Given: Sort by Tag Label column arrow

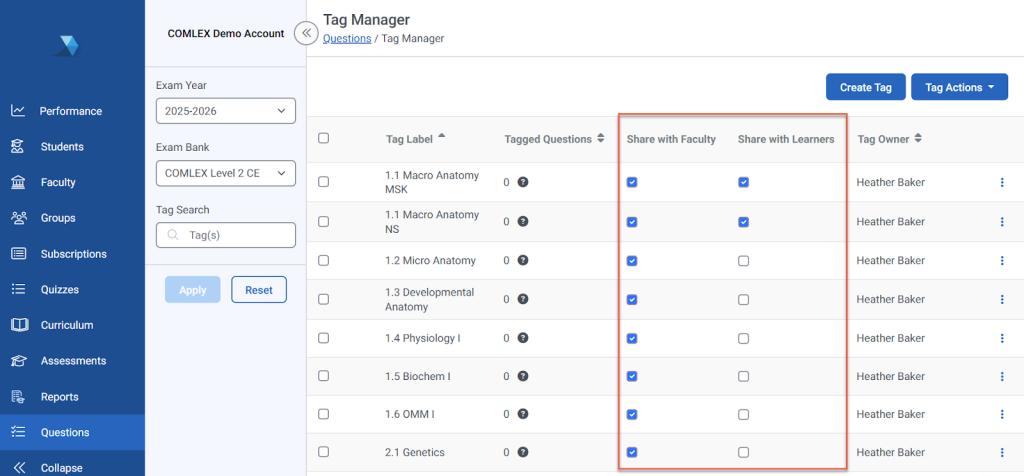Looking at the screenshot, I should pyautogui.click(x=442, y=138).
